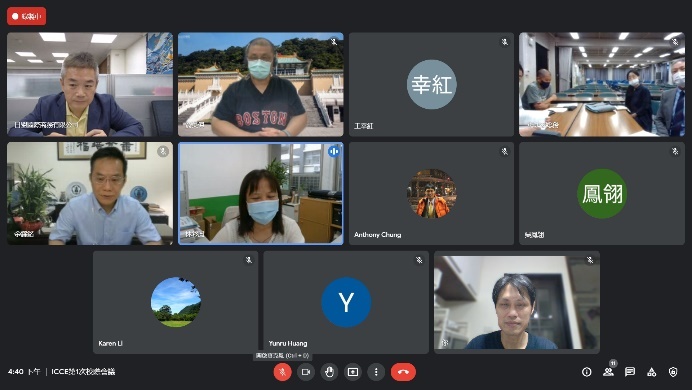This screenshot has height=390, width=692.
Task: Start presenting with present screen icon
Action: tap(353, 372)
